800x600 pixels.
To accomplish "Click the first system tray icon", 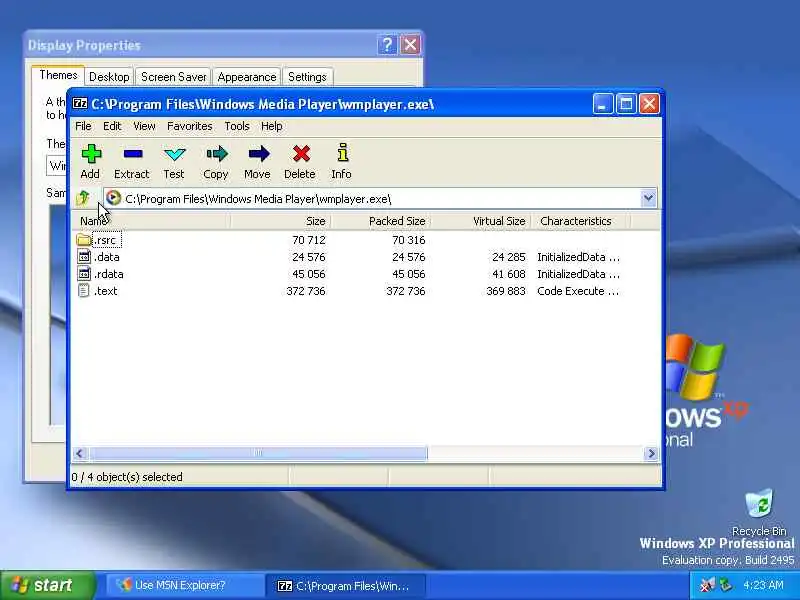I will 708,585.
